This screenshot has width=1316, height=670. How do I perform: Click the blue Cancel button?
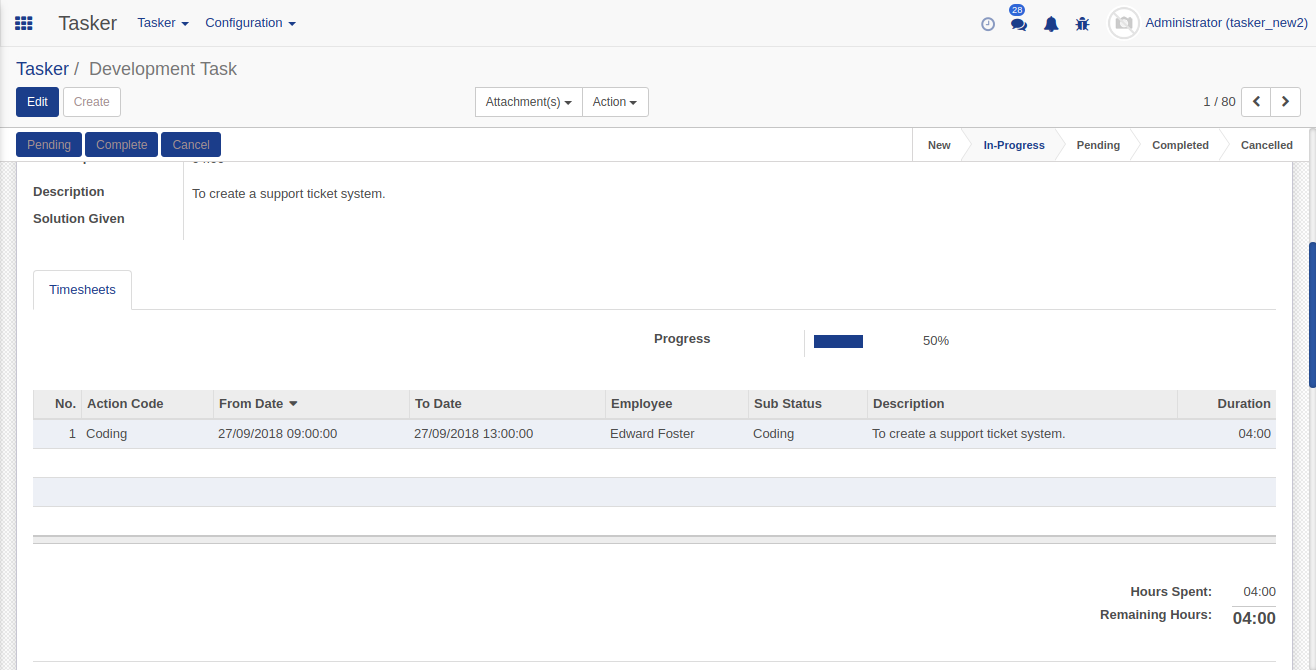point(191,145)
